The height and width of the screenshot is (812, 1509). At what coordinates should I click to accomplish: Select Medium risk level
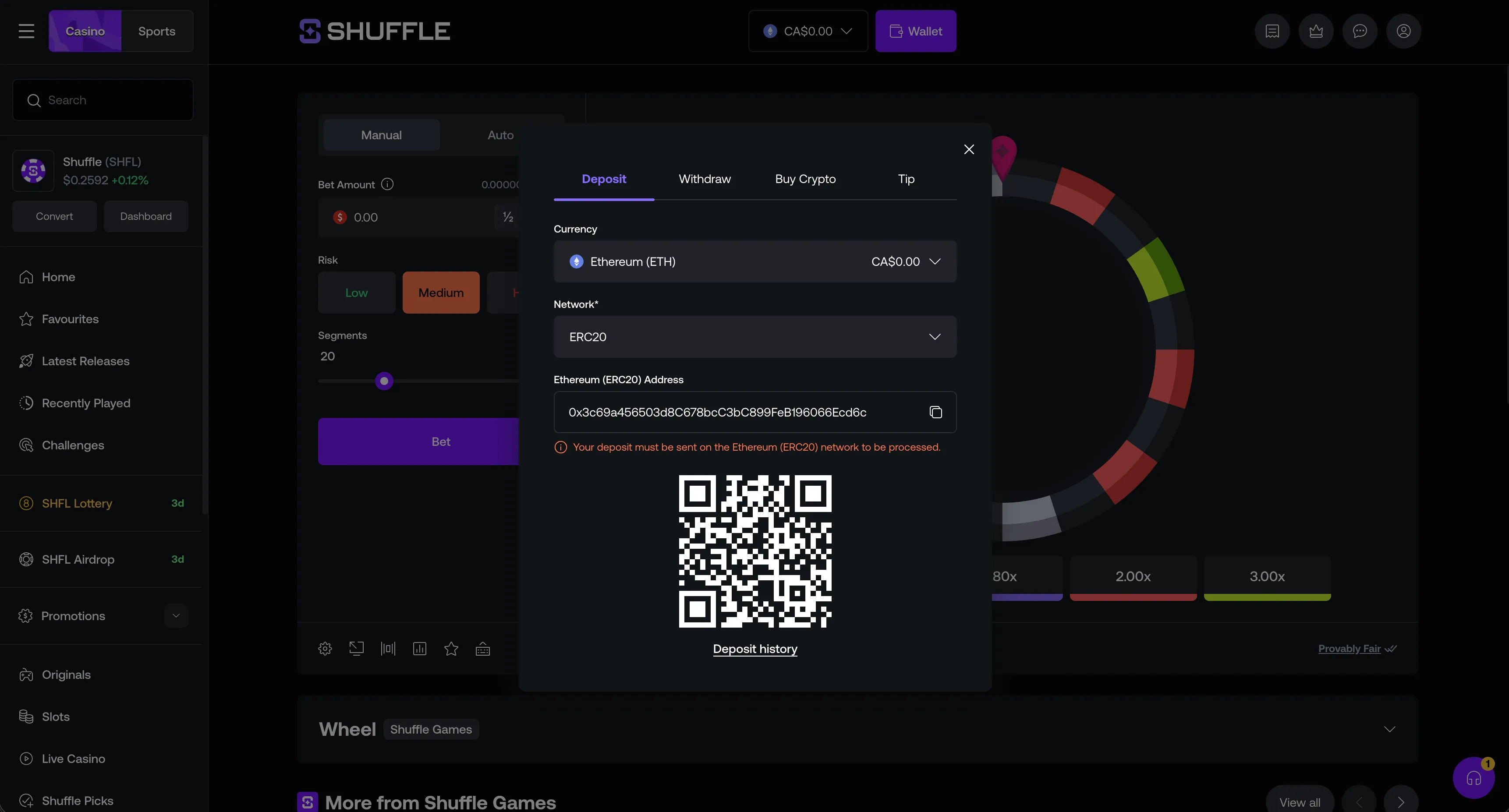(x=440, y=293)
